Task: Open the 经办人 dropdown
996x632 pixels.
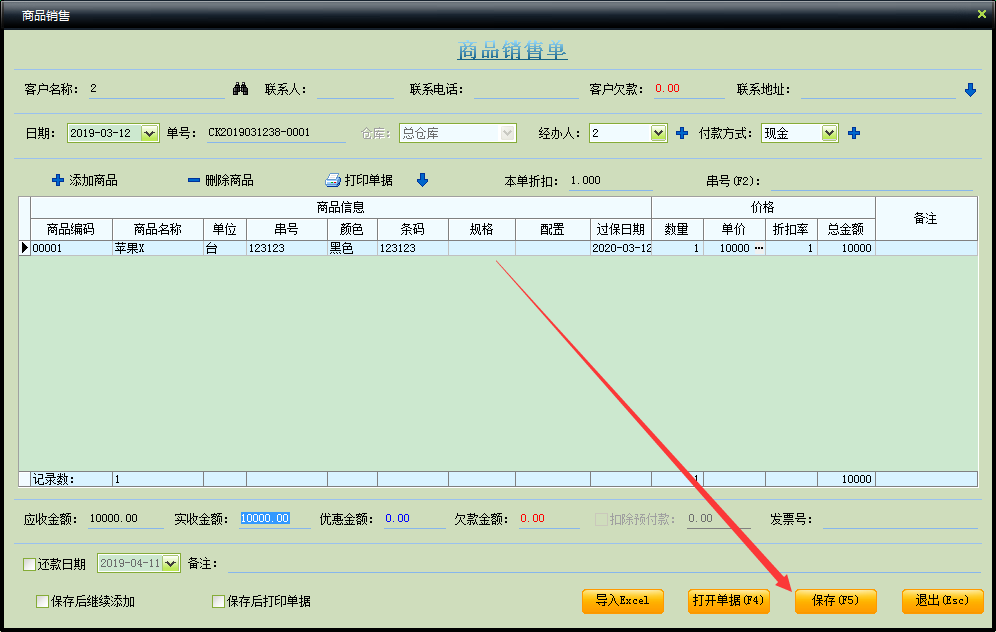Action: click(x=658, y=133)
